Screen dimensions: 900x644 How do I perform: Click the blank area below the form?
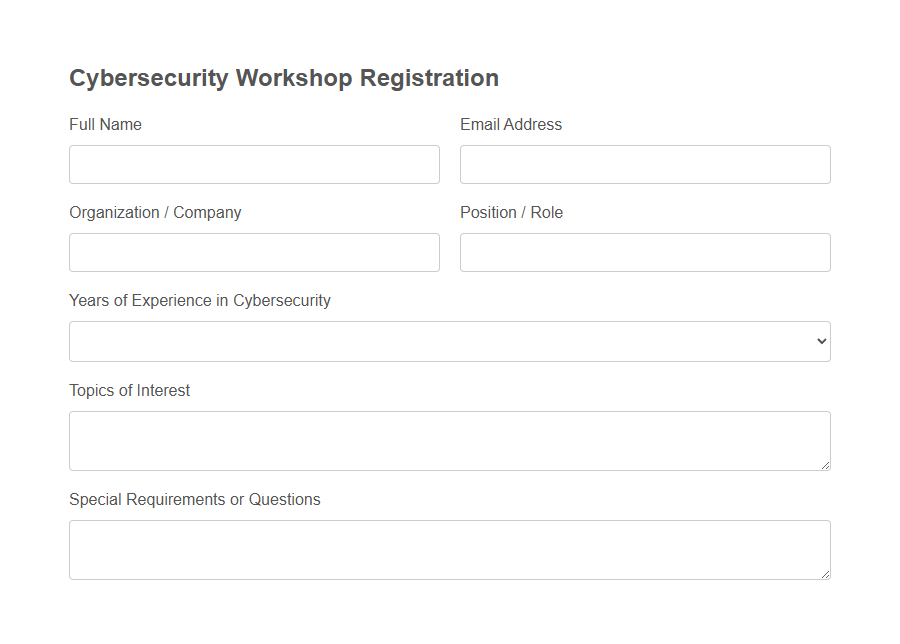[449, 615]
